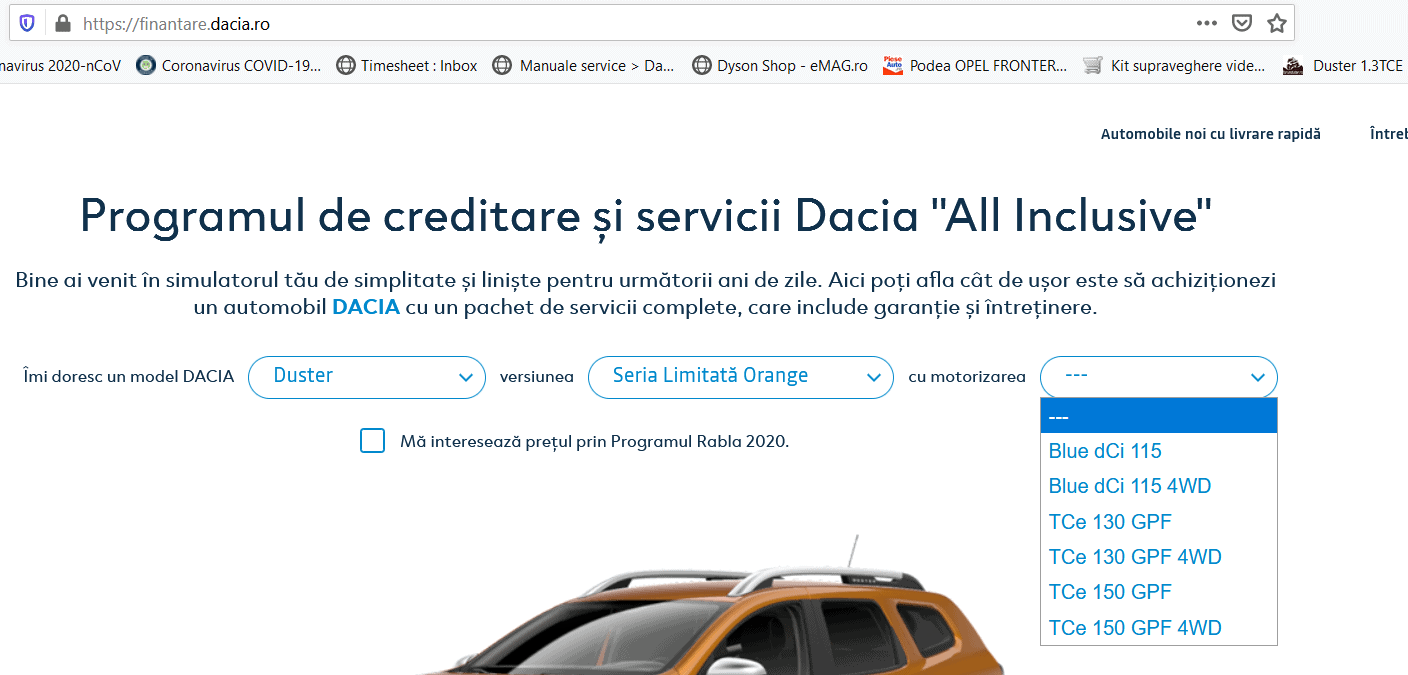Collapse the motorizare engine dropdown
This screenshot has width=1408, height=675.
[1158, 377]
